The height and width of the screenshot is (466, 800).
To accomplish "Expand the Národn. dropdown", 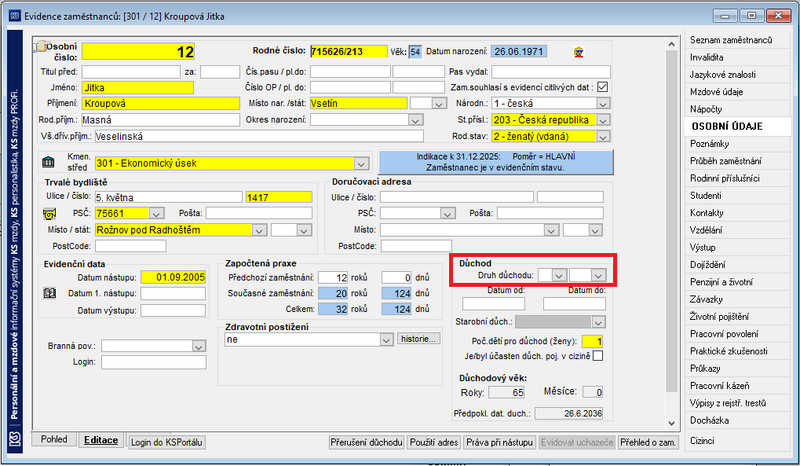I will point(603,104).
